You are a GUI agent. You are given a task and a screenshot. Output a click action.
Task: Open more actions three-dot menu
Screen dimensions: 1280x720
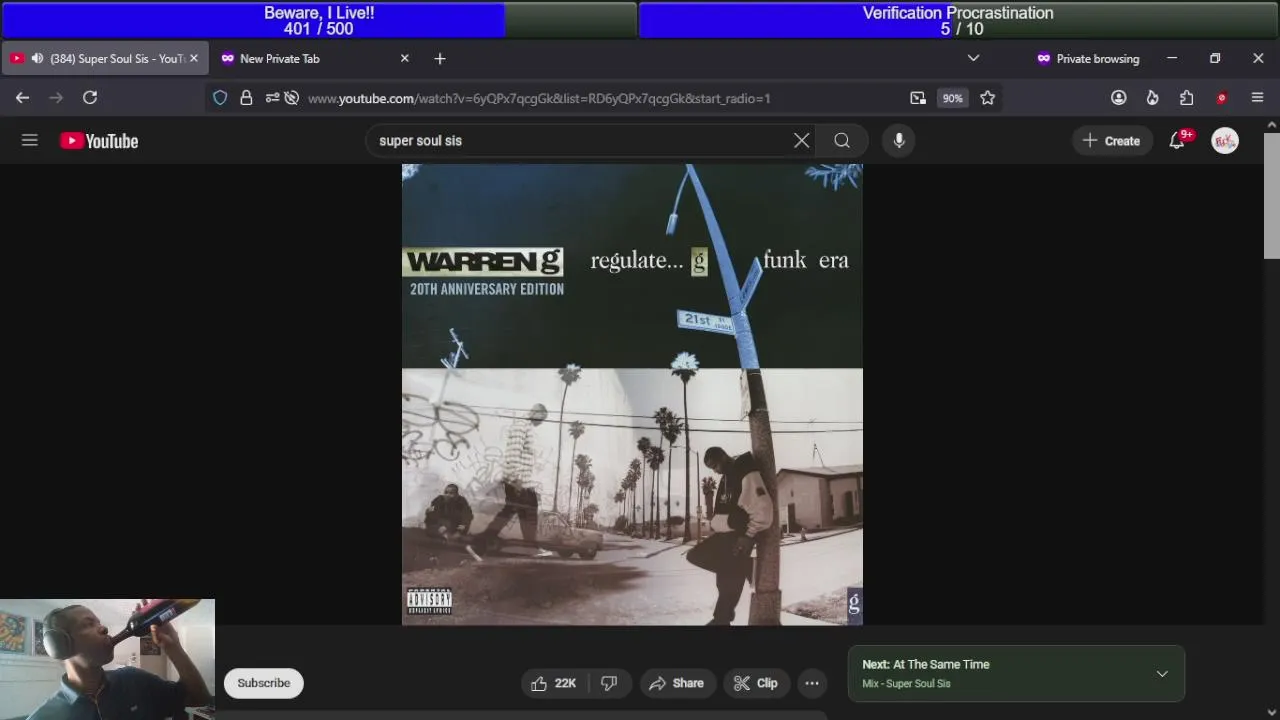812,683
